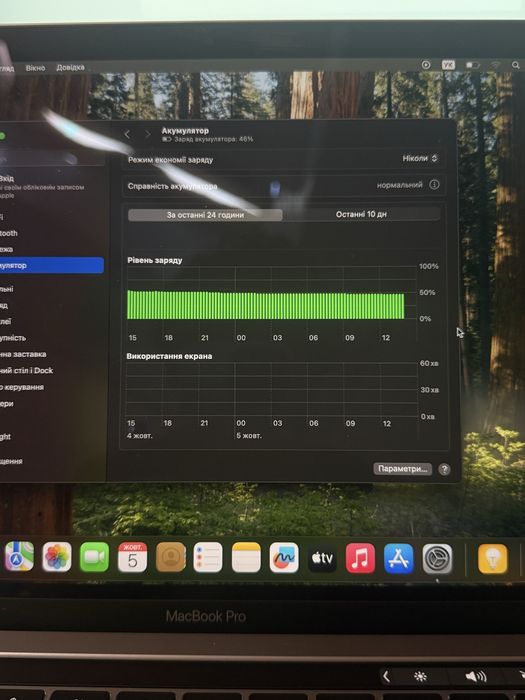Open Екранна заставка in sidebar
The image size is (525, 700).
23,354
